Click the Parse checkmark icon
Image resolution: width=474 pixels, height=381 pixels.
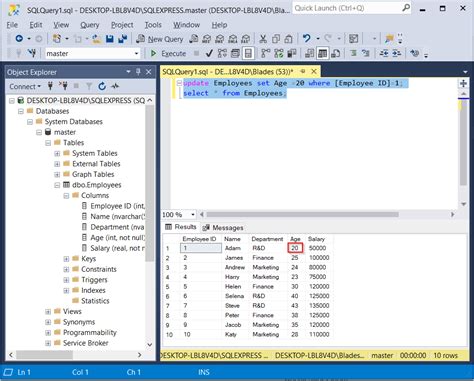209,53
